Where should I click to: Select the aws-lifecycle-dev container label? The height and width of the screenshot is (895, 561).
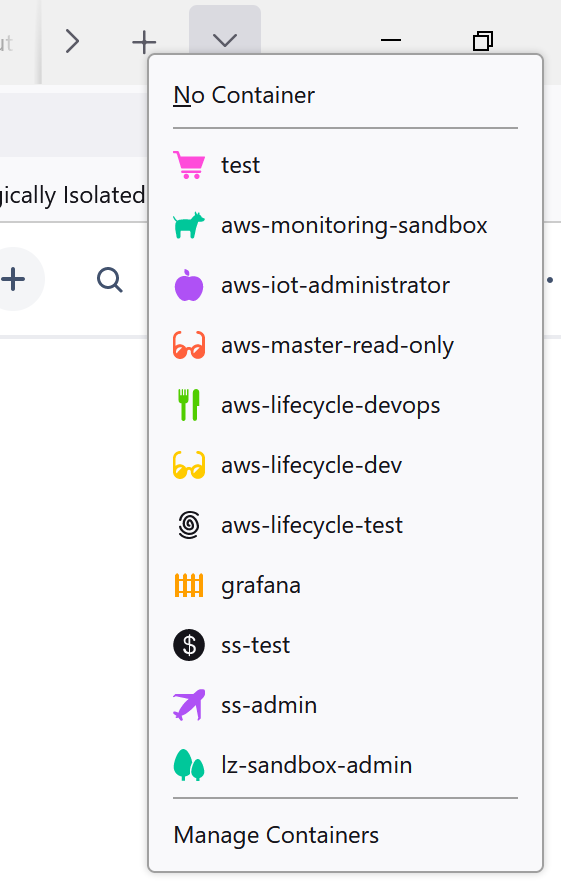click(x=312, y=465)
